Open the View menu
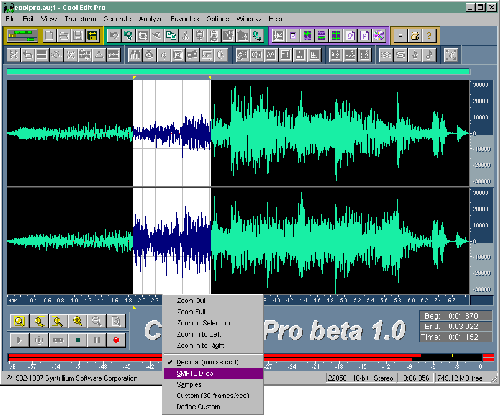Viewport: 500px width, 419px height. 49,19
